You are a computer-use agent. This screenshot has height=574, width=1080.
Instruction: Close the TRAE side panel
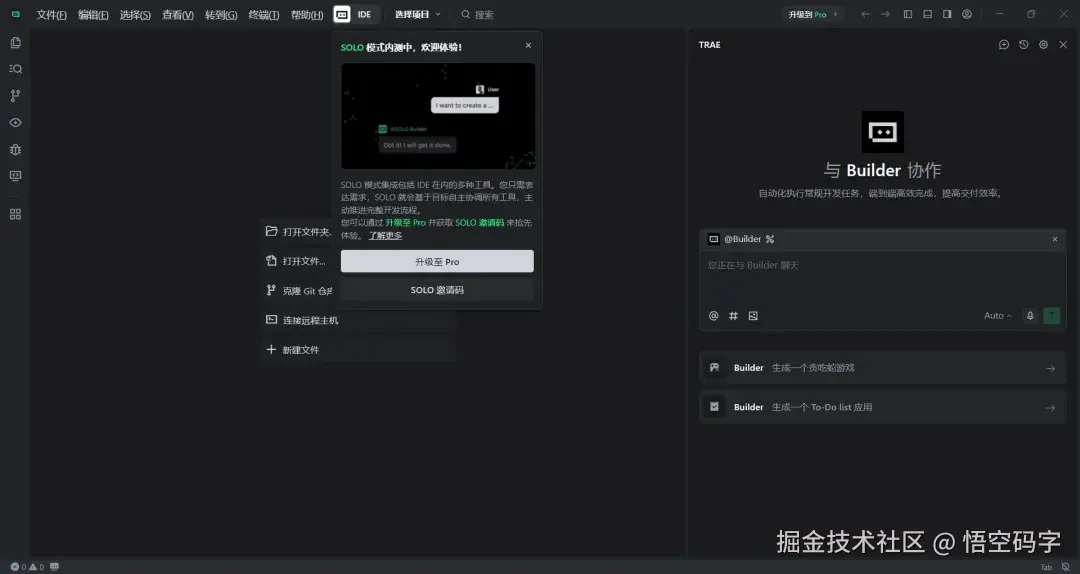pyautogui.click(x=1063, y=45)
